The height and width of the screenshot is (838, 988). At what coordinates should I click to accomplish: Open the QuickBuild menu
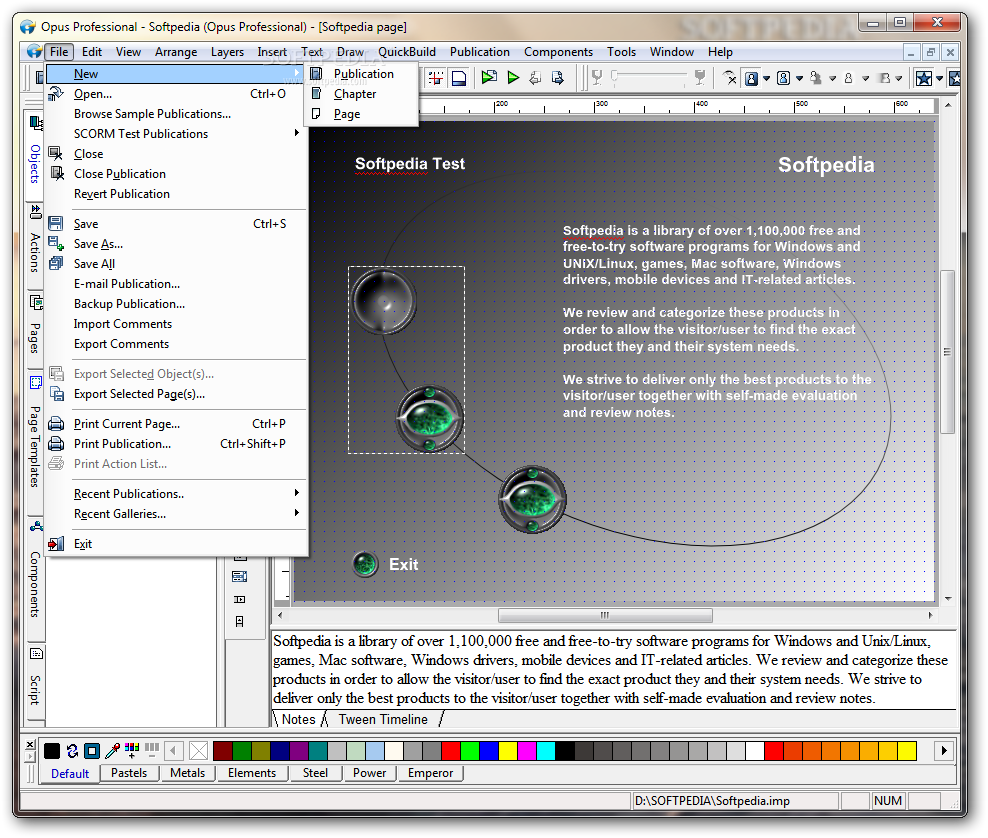[406, 52]
